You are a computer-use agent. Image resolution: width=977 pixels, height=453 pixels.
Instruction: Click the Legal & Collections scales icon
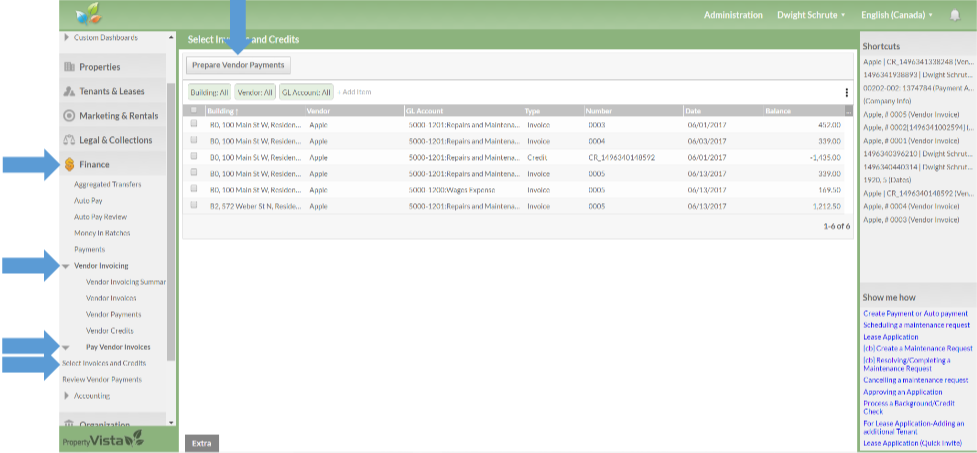click(x=70, y=140)
